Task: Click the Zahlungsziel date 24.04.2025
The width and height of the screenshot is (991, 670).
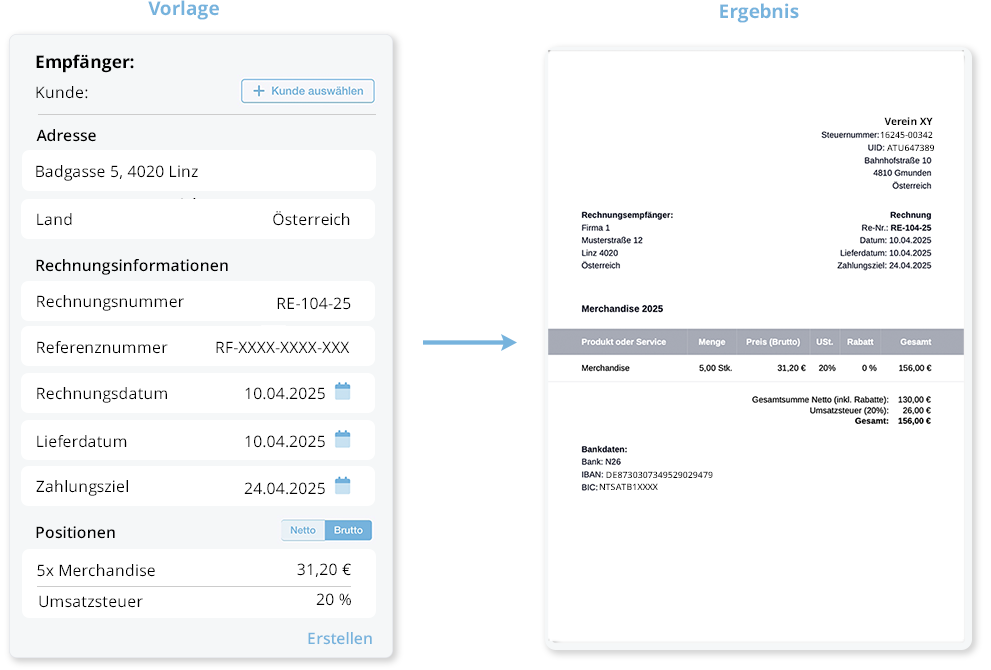Action: 285,488
